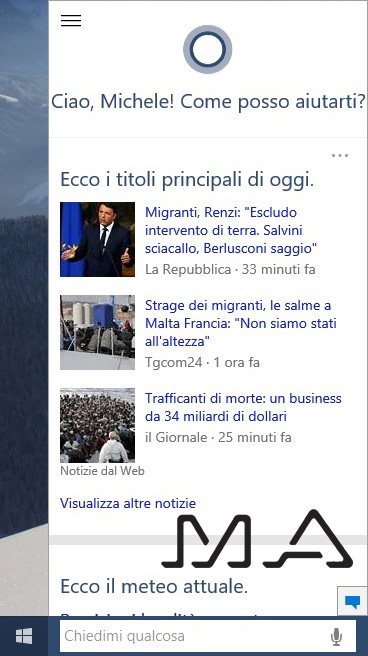
Task: Open headline 'Trafficanti di morte: un business'
Action: (243, 407)
